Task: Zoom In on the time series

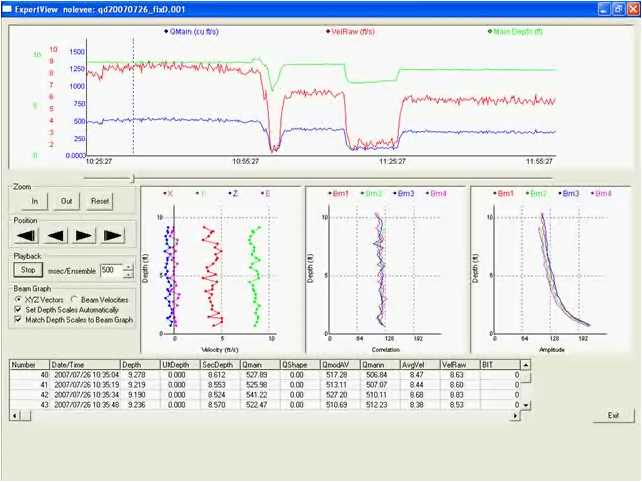Action: coord(34,201)
